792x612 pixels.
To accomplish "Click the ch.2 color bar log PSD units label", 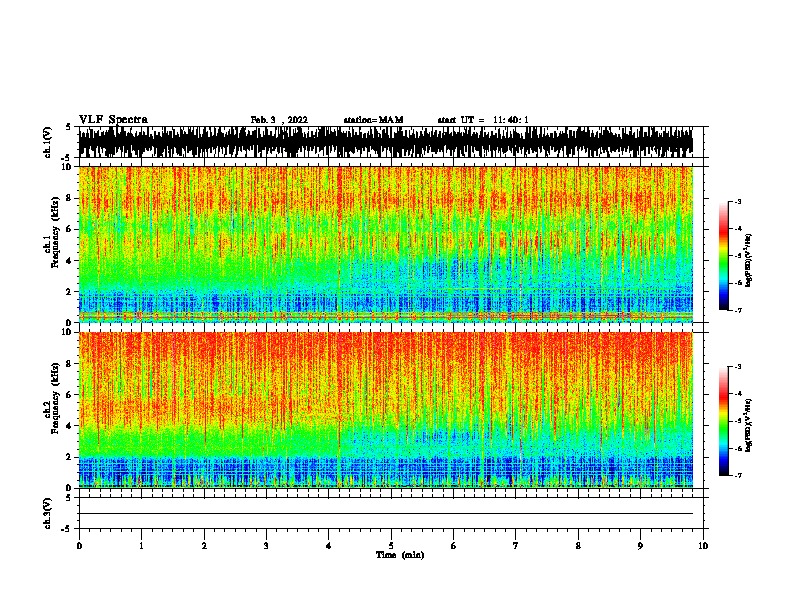I will (748, 425).
